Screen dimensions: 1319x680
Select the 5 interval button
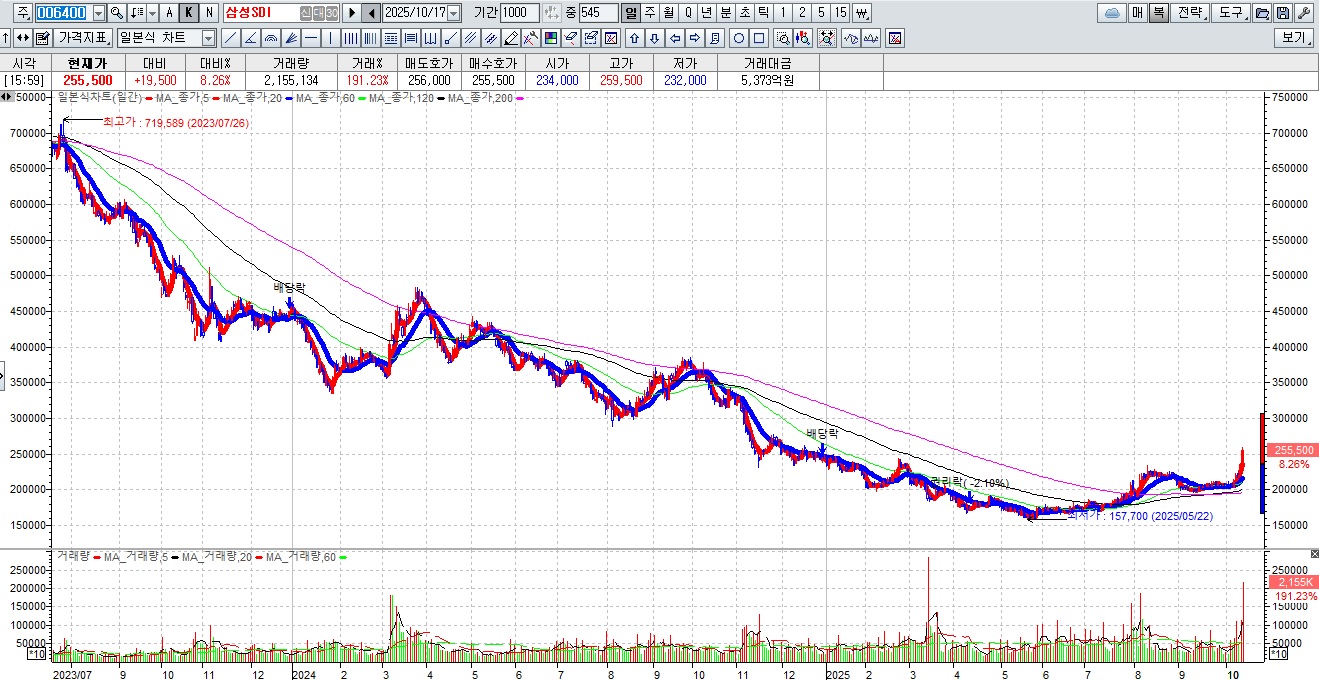pos(821,13)
